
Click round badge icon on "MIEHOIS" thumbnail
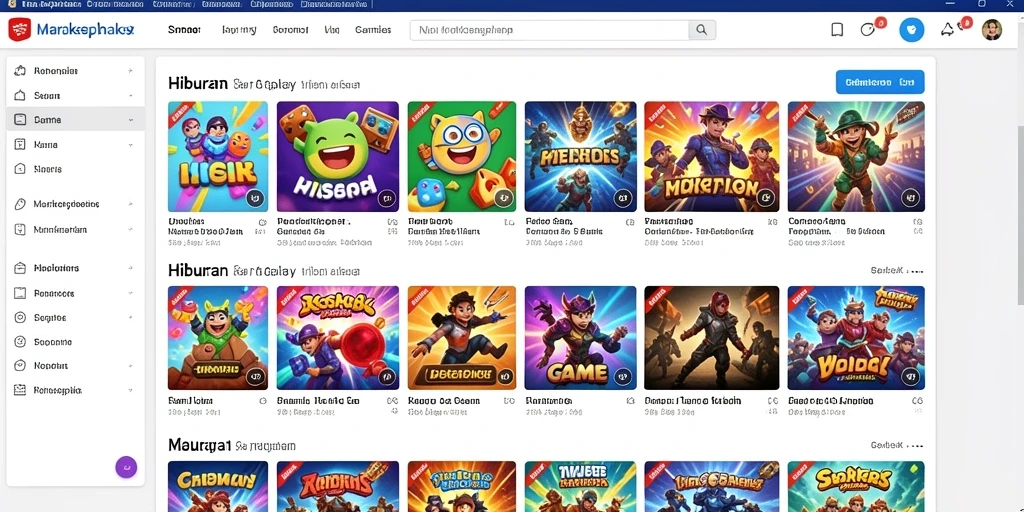622,197
